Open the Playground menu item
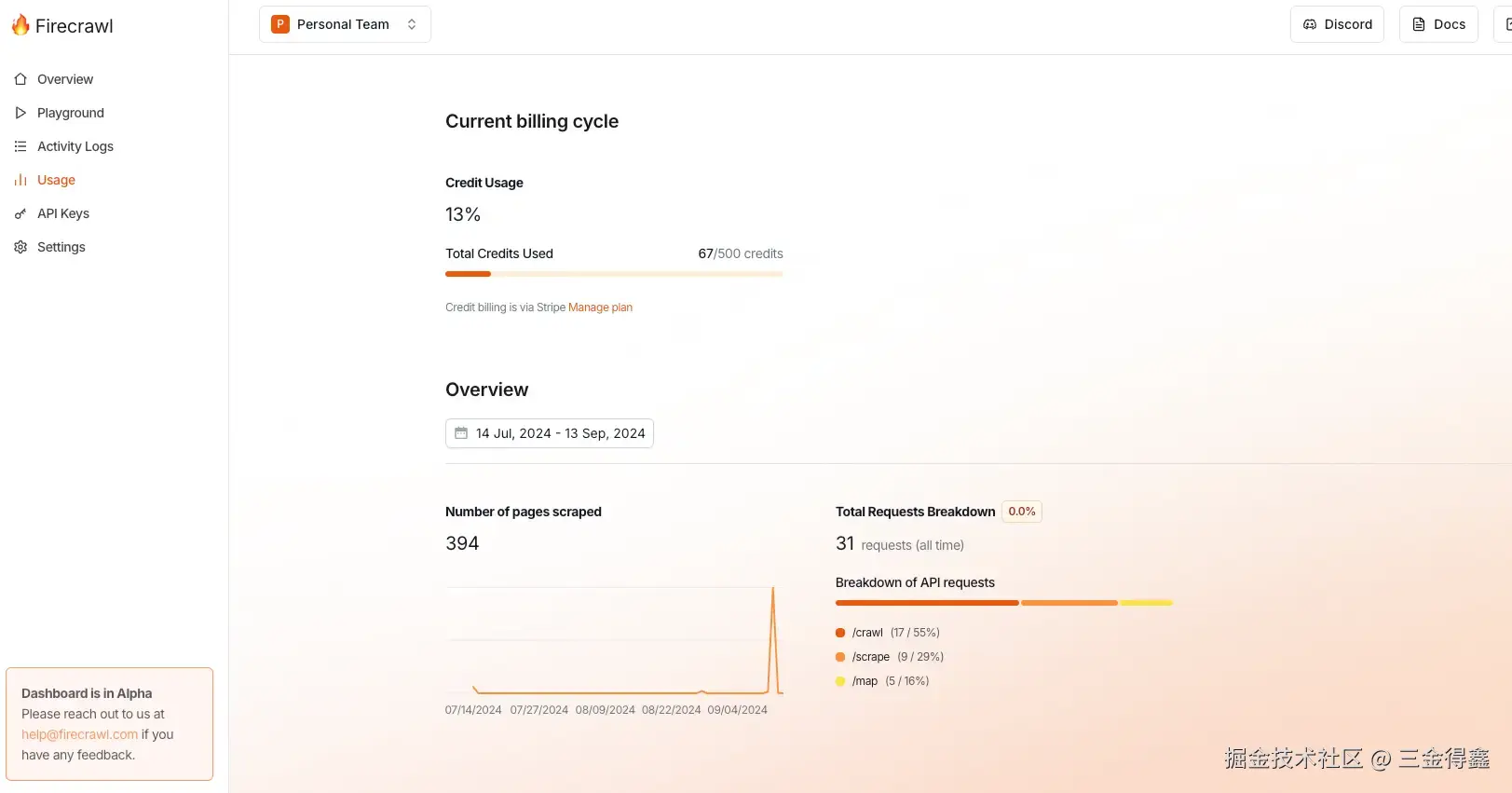The height and width of the screenshot is (793, 1512). (71, 113)
